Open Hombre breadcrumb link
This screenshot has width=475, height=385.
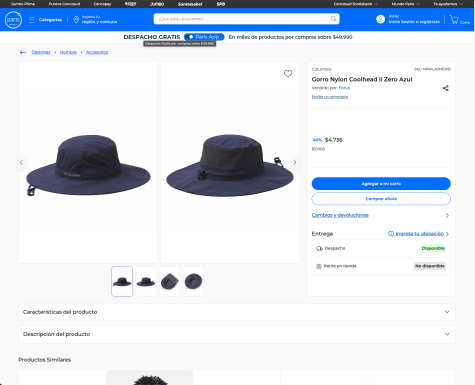68,52
